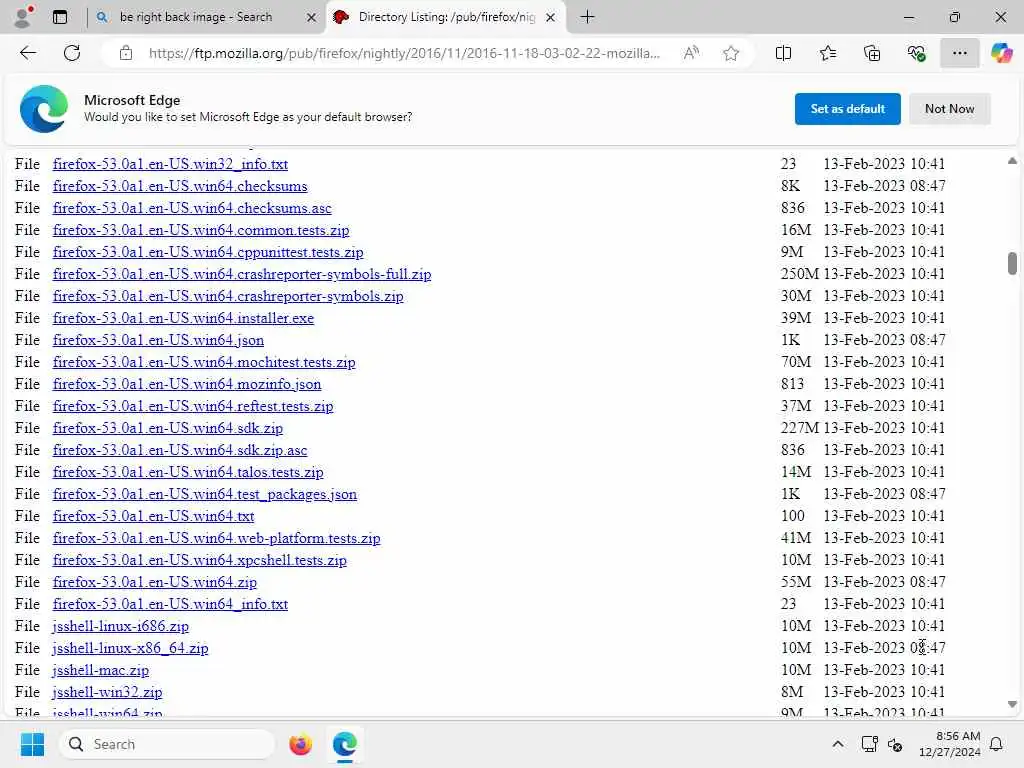
Task: Click the 227M size value
Action: click(799, 428)
